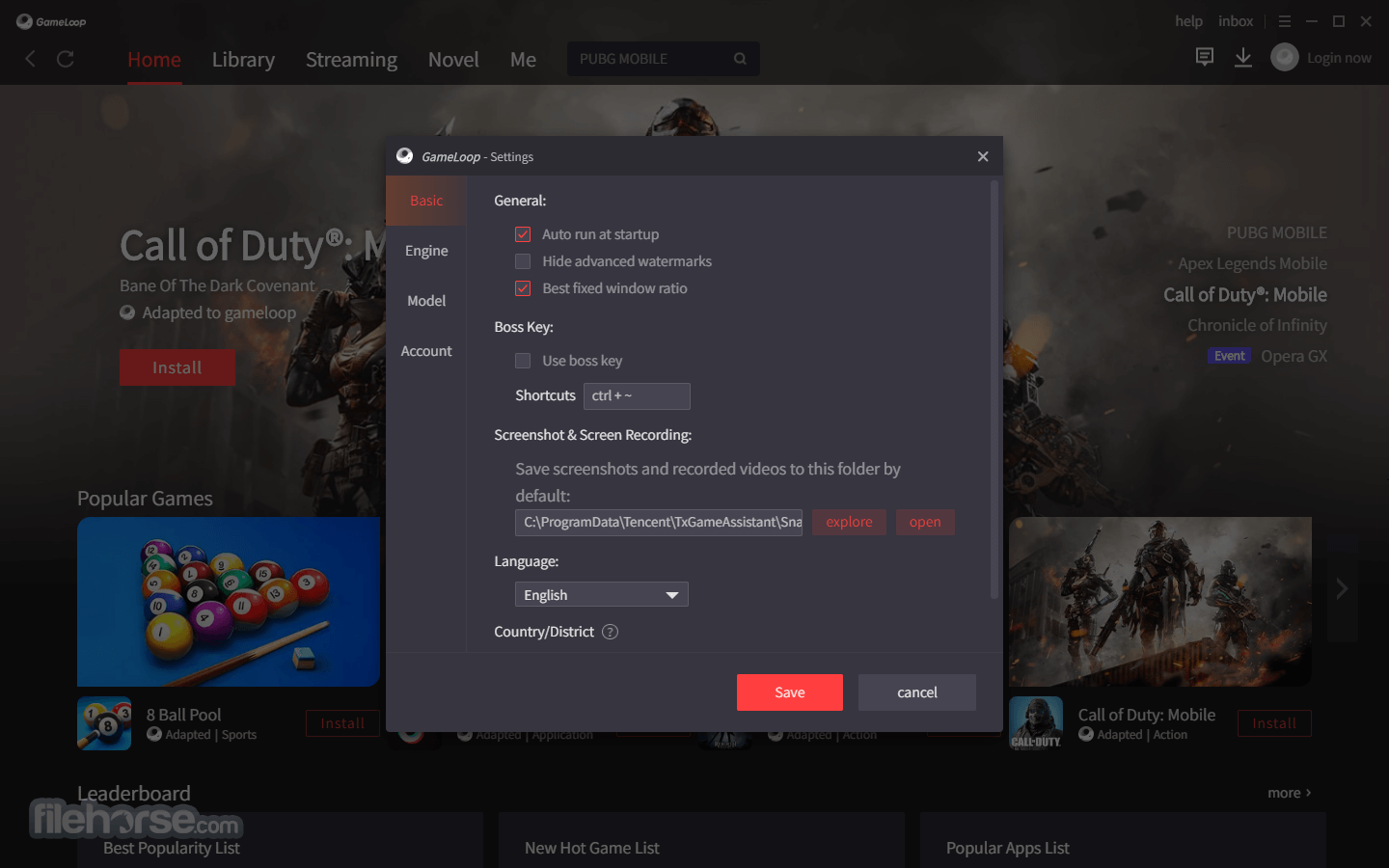Switch to the Account settings tab
1389x868 pixels.
(x=426, y=351)
